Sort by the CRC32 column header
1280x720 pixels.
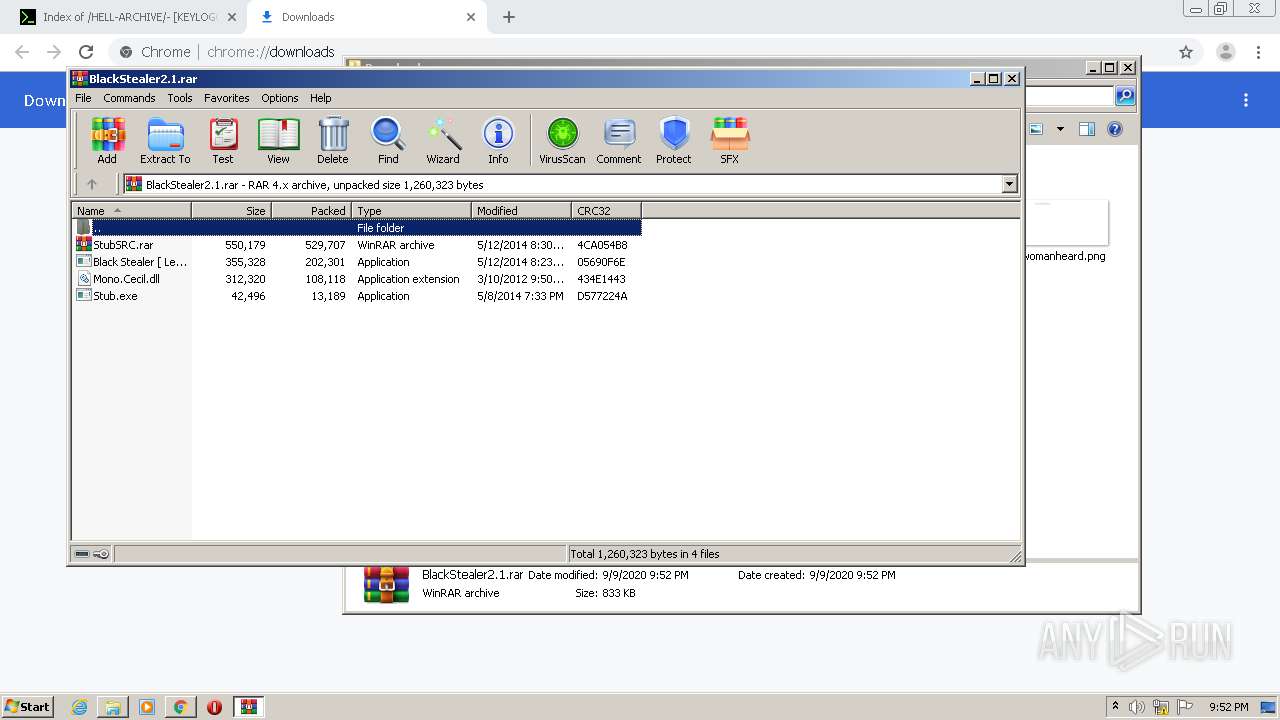[x=606, y=211]
